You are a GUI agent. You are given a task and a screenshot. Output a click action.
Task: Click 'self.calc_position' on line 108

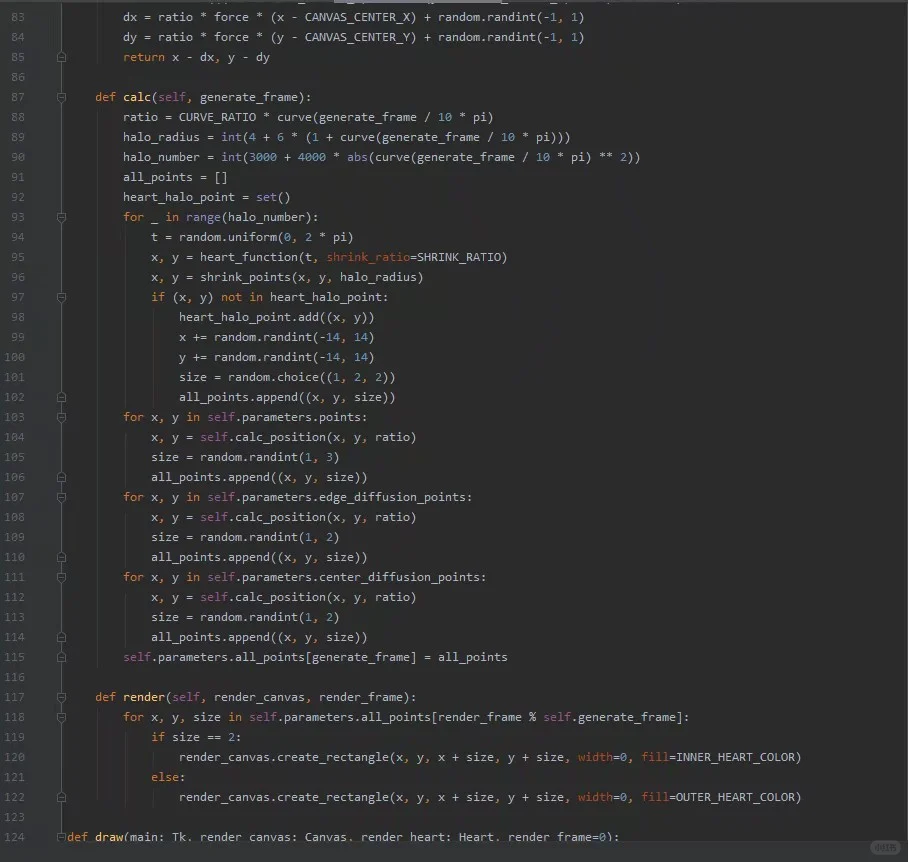pos(263,518)
